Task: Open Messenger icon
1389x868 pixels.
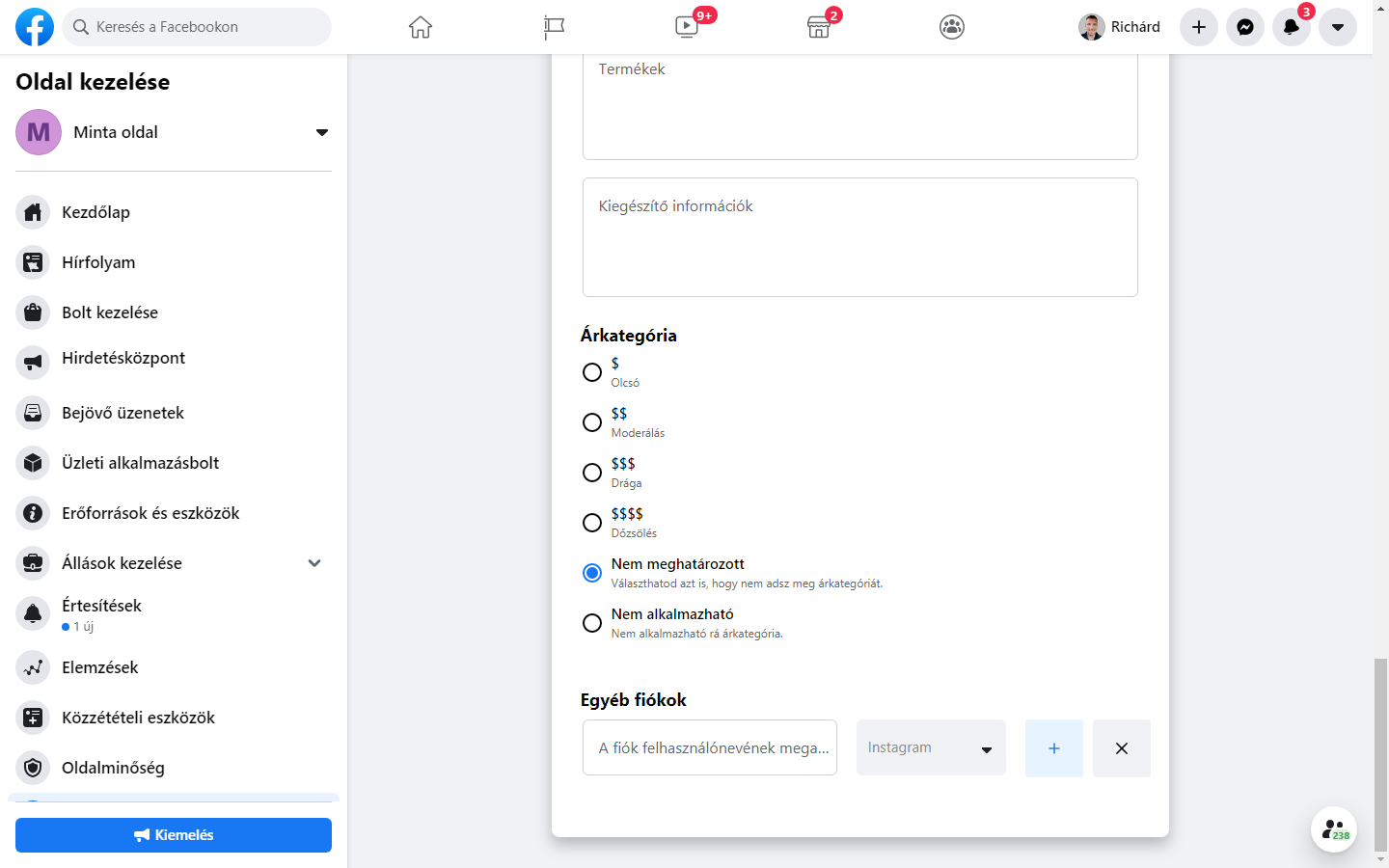Action: point(1245,27)
